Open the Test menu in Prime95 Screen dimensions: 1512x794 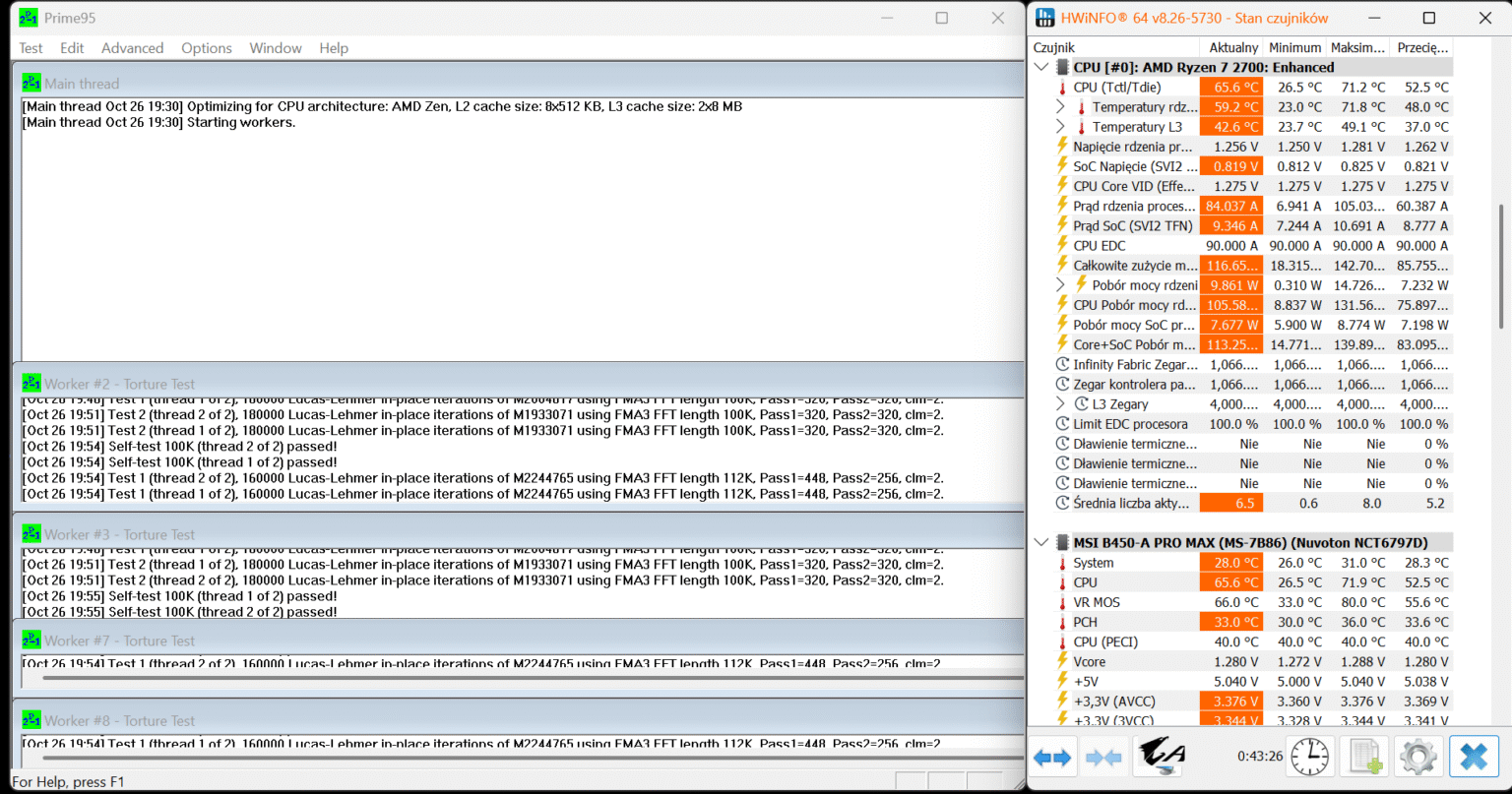[31, 48]
